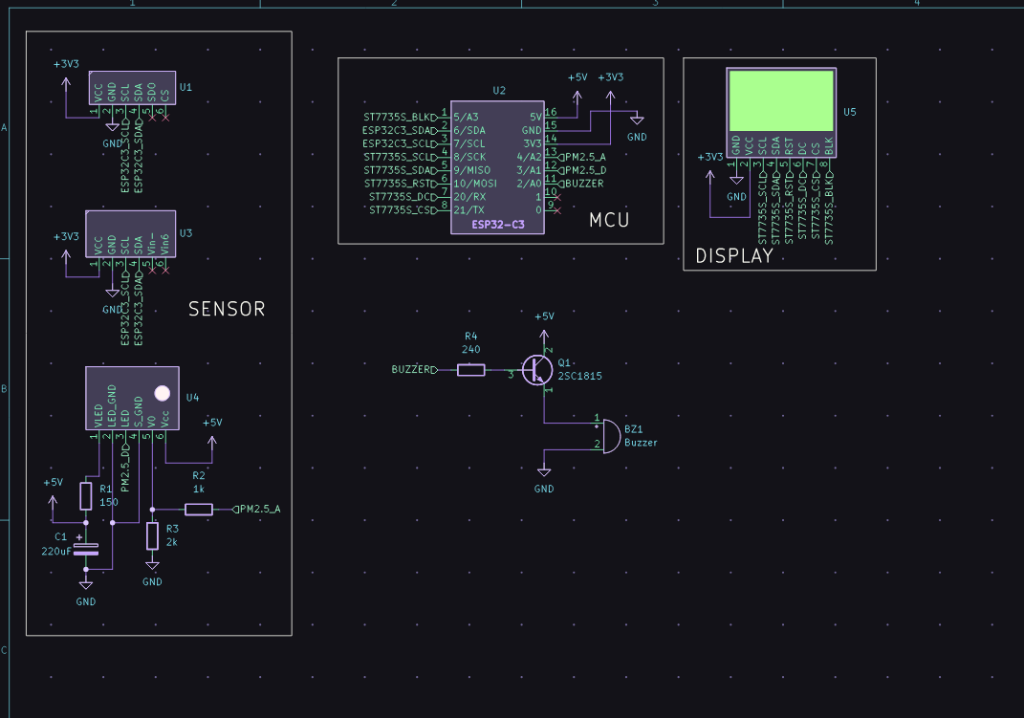The height and width of the screenshot is (718, 1024).
Task: Select transistor Q1 symbol
Action: [537, 370]
